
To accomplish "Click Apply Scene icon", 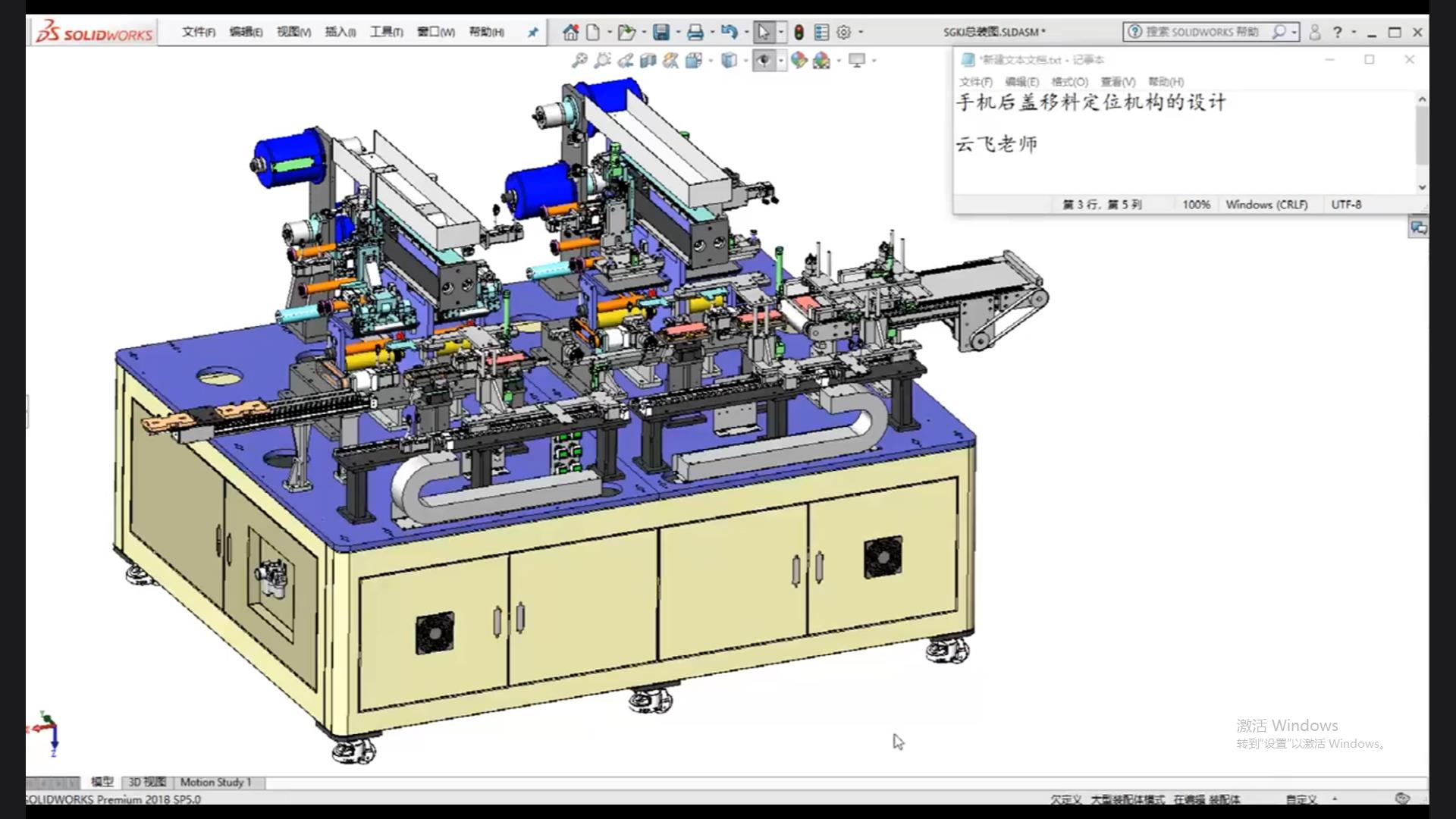I will pos(821,60).
